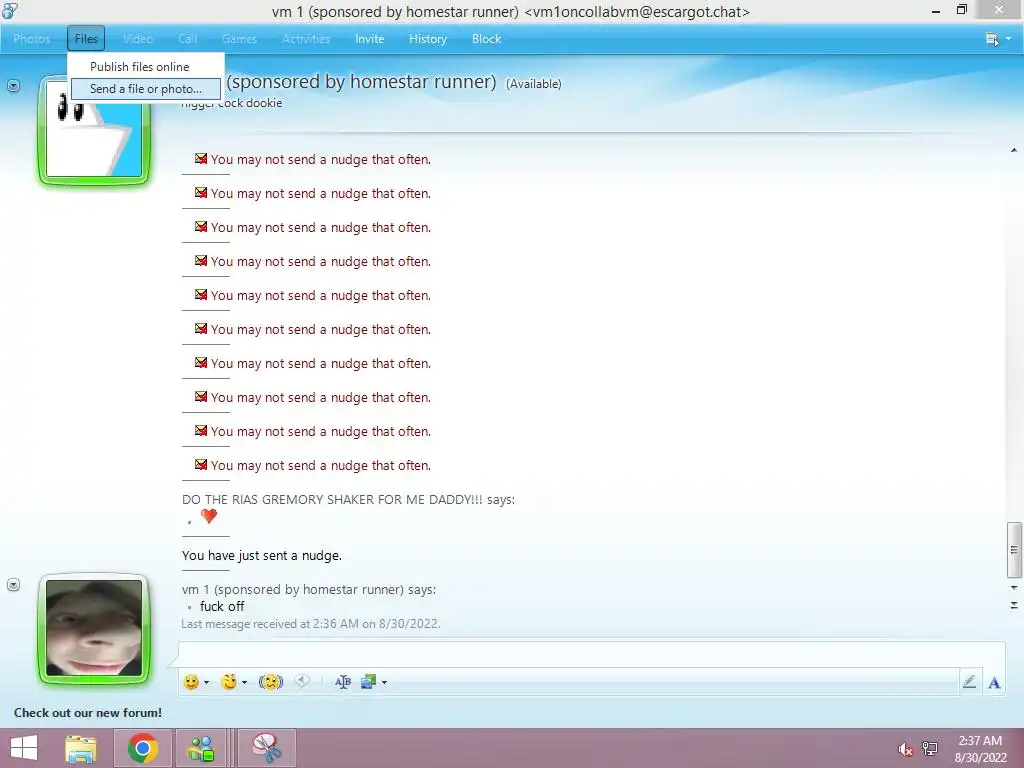Switch to Messenger on the taskbar
Image resolution: width=1024 pixels, height=768 pixels.
[200, 748]
